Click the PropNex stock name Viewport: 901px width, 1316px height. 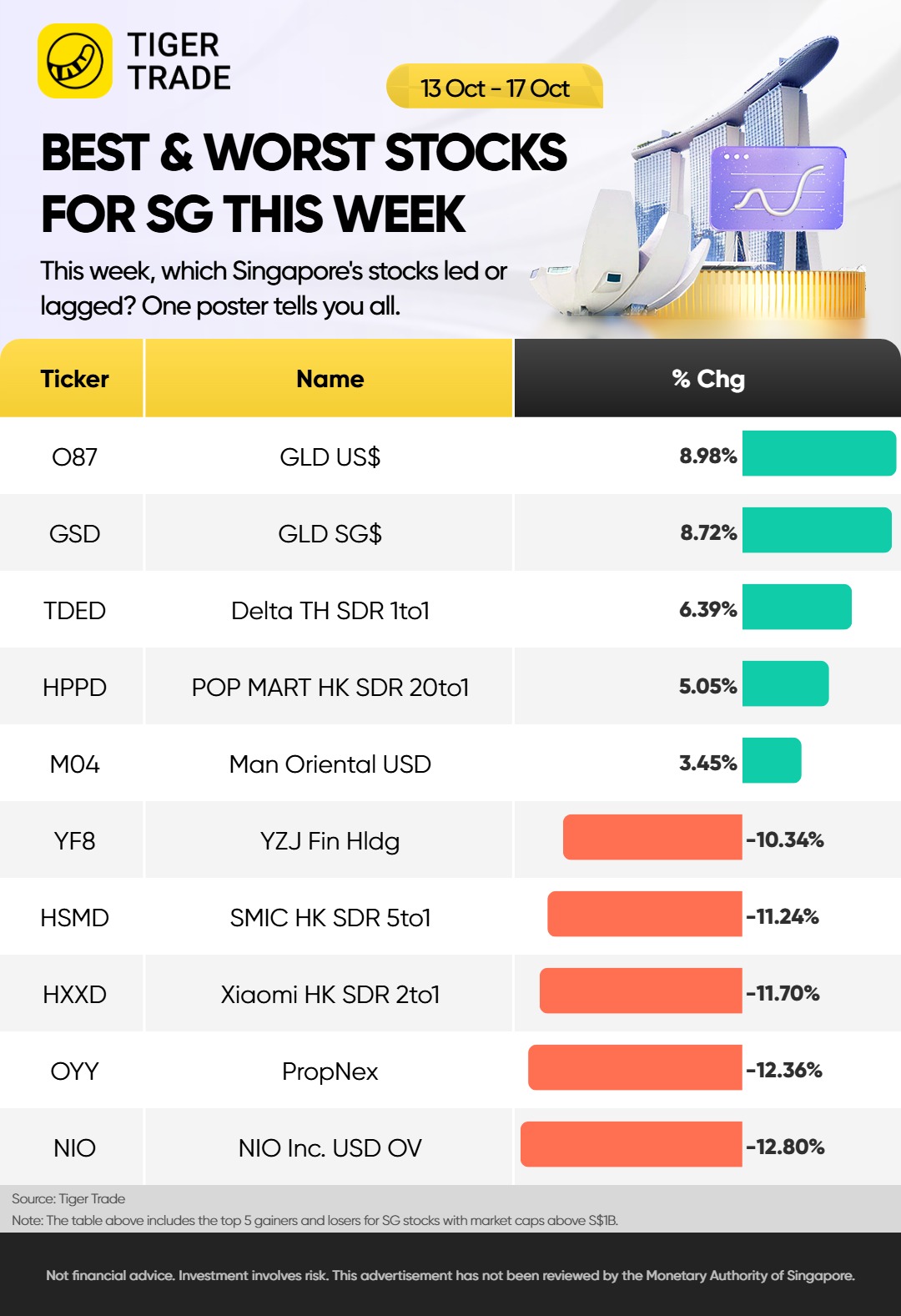(330, 1071)
